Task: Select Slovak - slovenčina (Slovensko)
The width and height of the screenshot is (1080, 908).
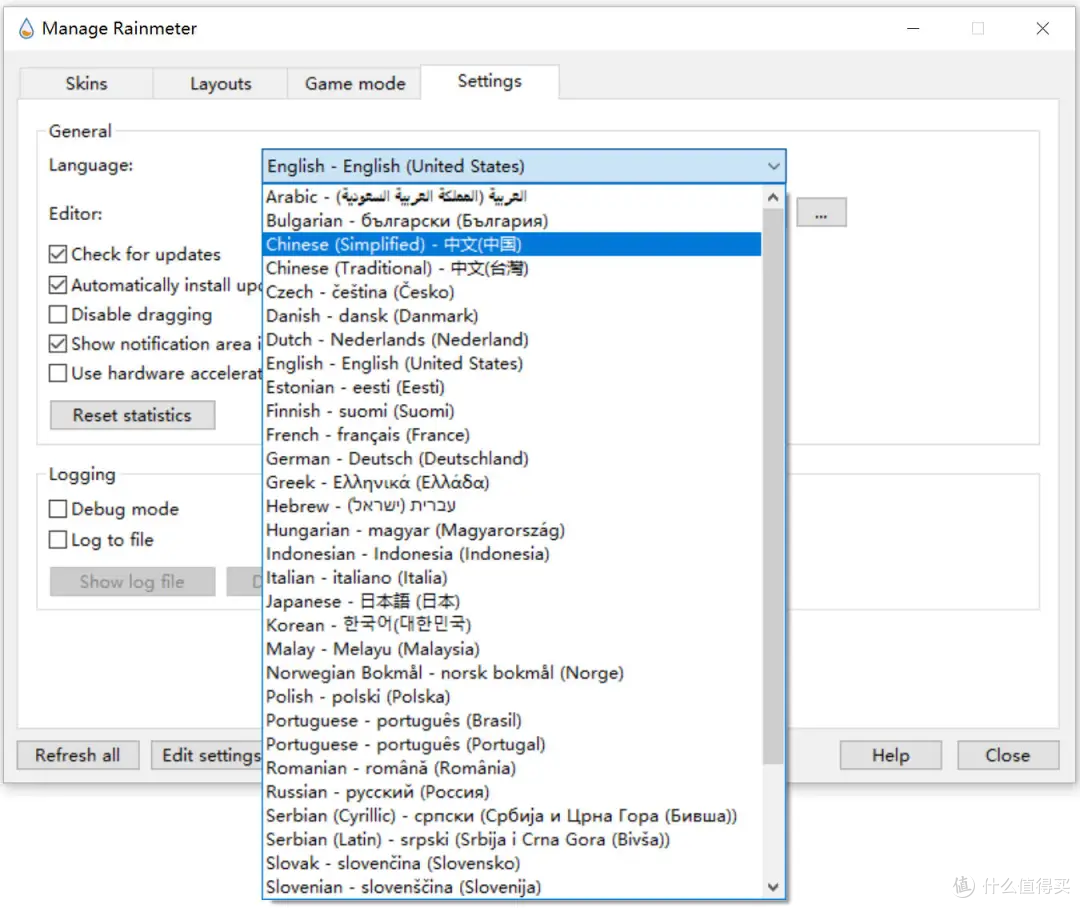Action: (512, 863)
